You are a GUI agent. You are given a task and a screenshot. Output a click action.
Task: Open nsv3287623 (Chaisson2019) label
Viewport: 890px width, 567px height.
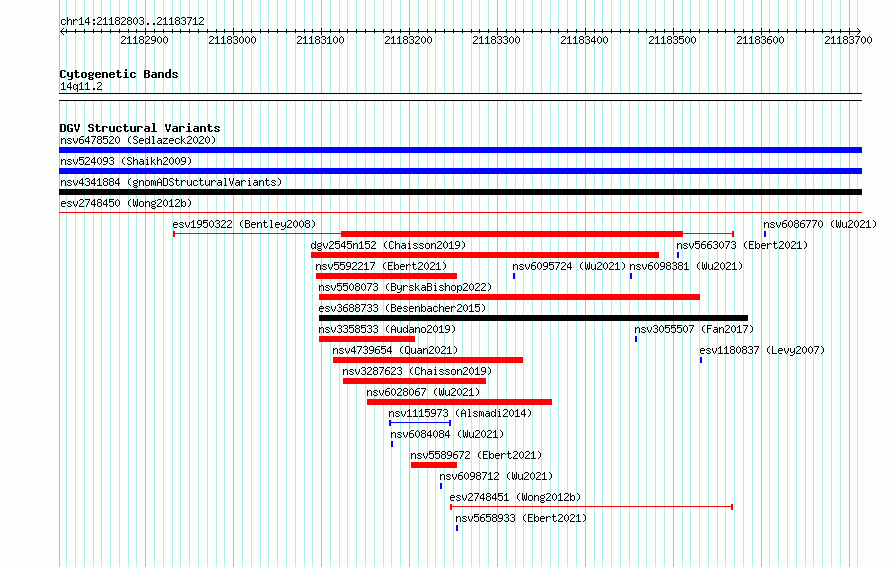(417, 371)
